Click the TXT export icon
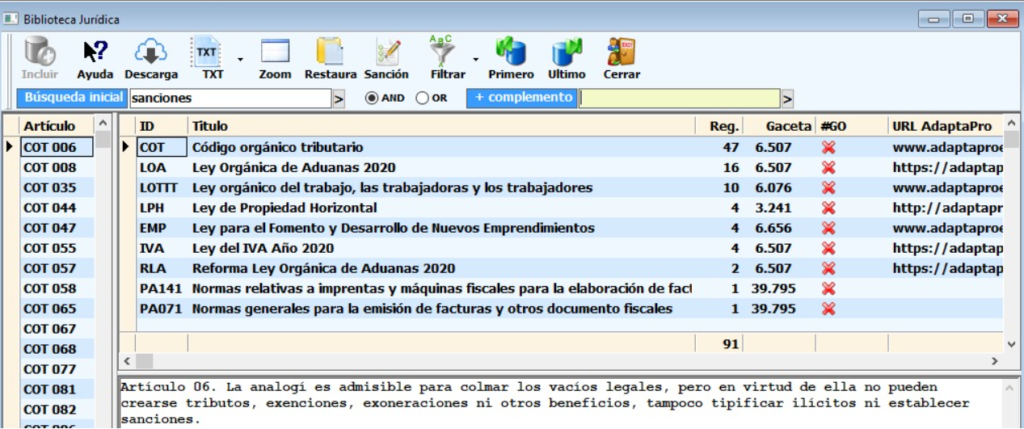The width and height of the screenshot is (1024, 429). point(207,52)
